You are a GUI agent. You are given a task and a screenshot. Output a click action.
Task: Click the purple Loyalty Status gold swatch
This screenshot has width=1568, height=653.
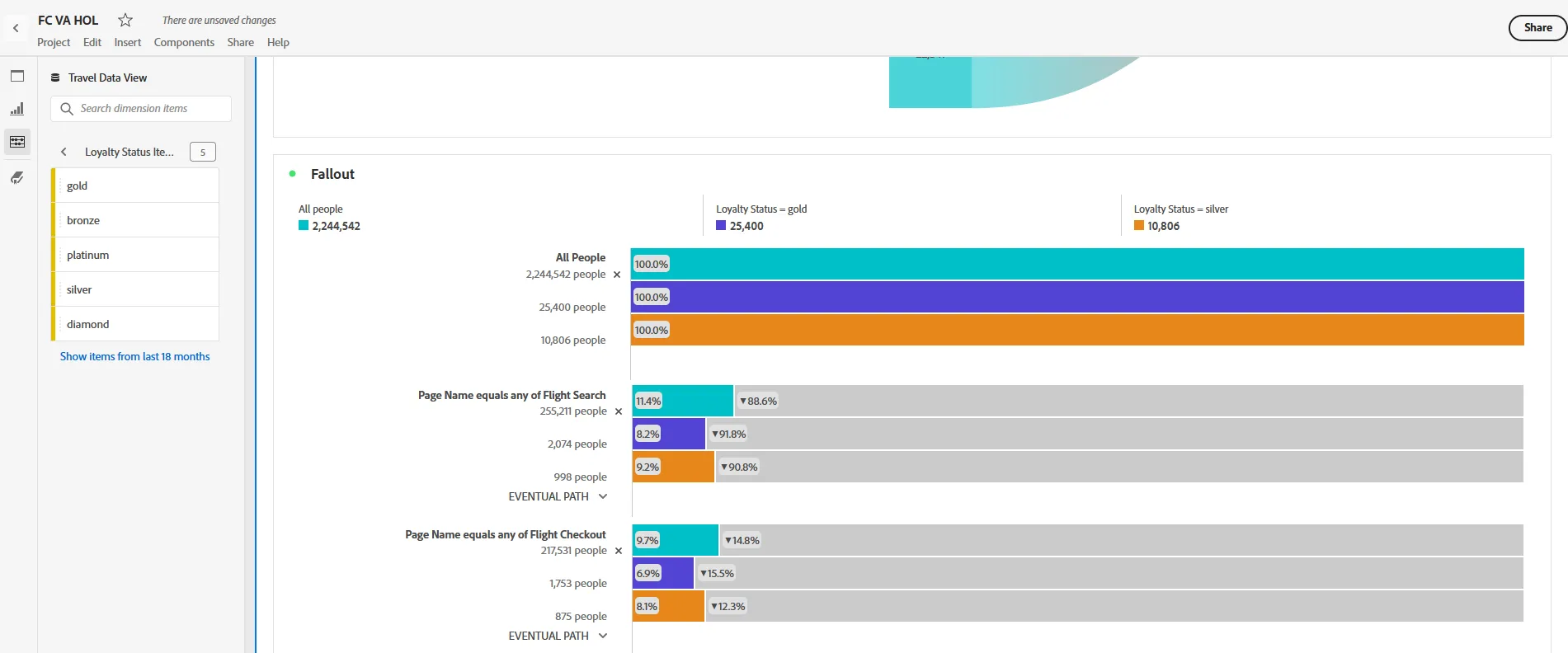pos(721,225)
